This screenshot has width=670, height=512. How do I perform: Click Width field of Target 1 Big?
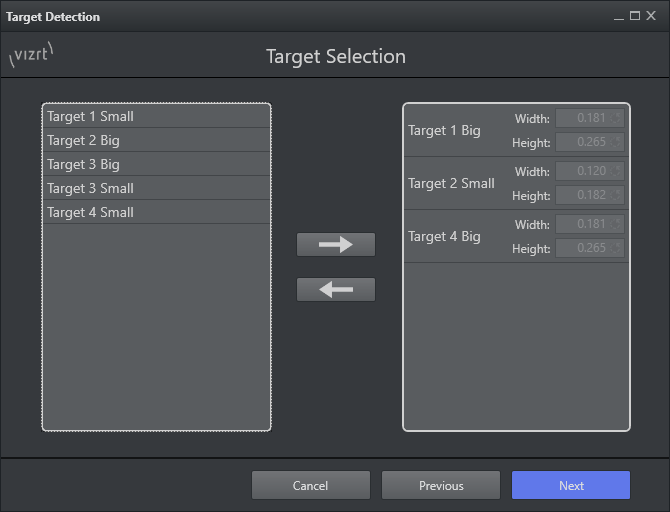pyautogui.click(x=584, y=118)
